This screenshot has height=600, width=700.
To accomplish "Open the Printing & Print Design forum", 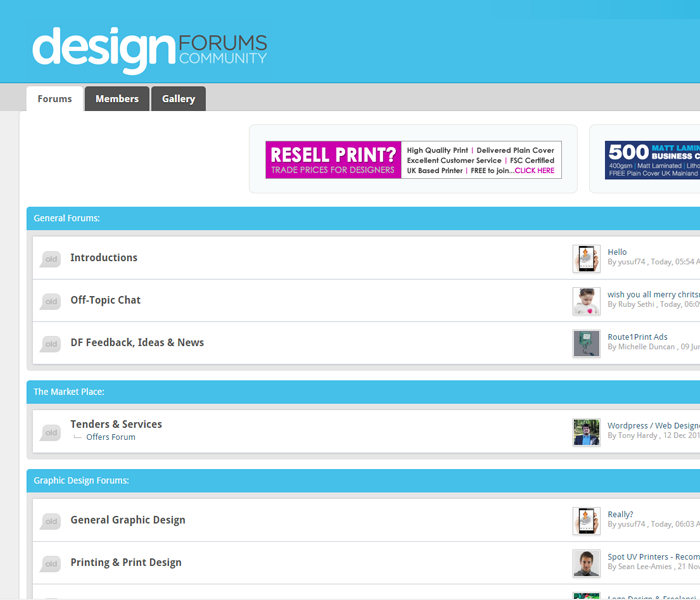I will pyautogui.click(x=126, y=563).
